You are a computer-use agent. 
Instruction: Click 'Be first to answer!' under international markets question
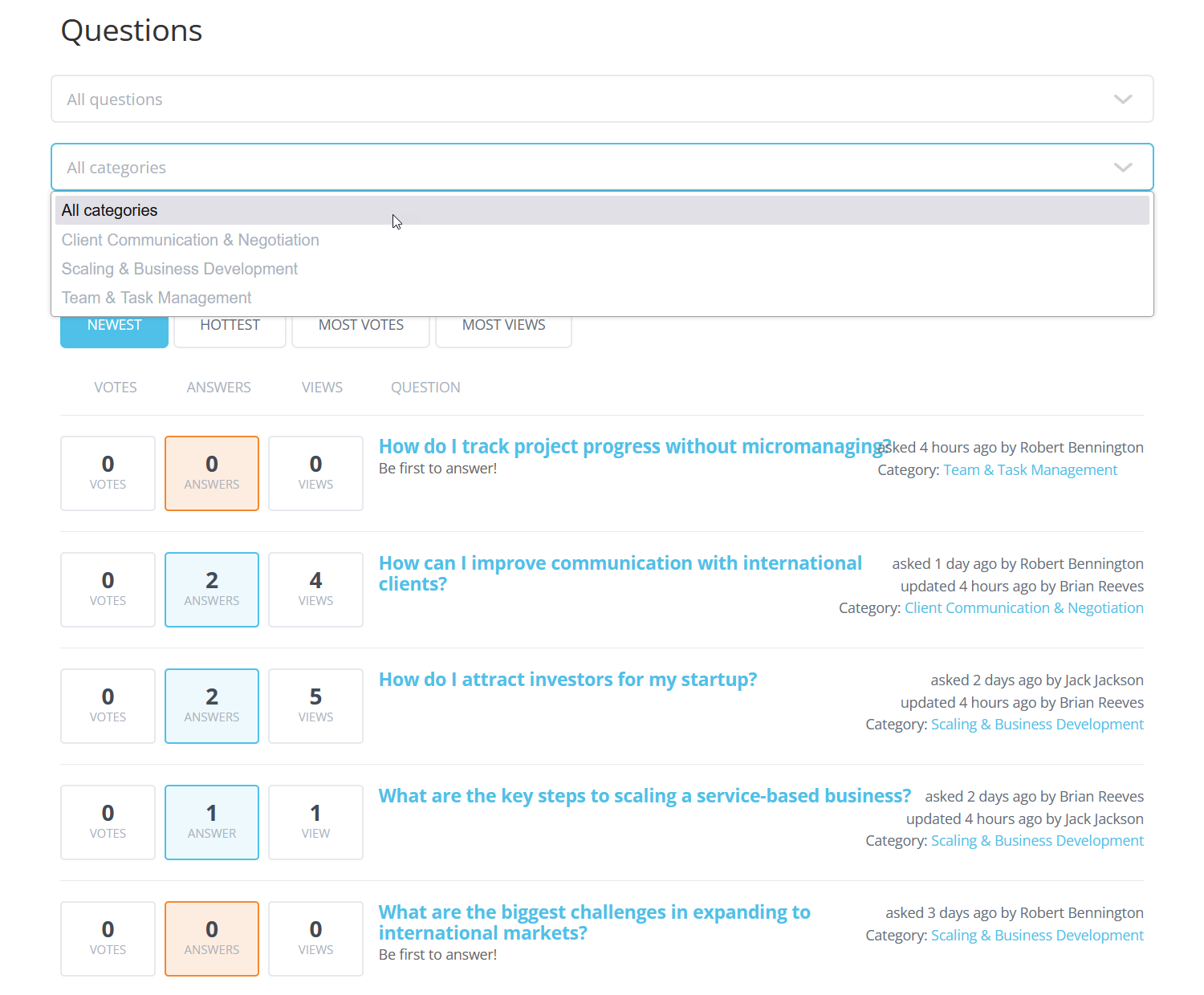point(437,955)
